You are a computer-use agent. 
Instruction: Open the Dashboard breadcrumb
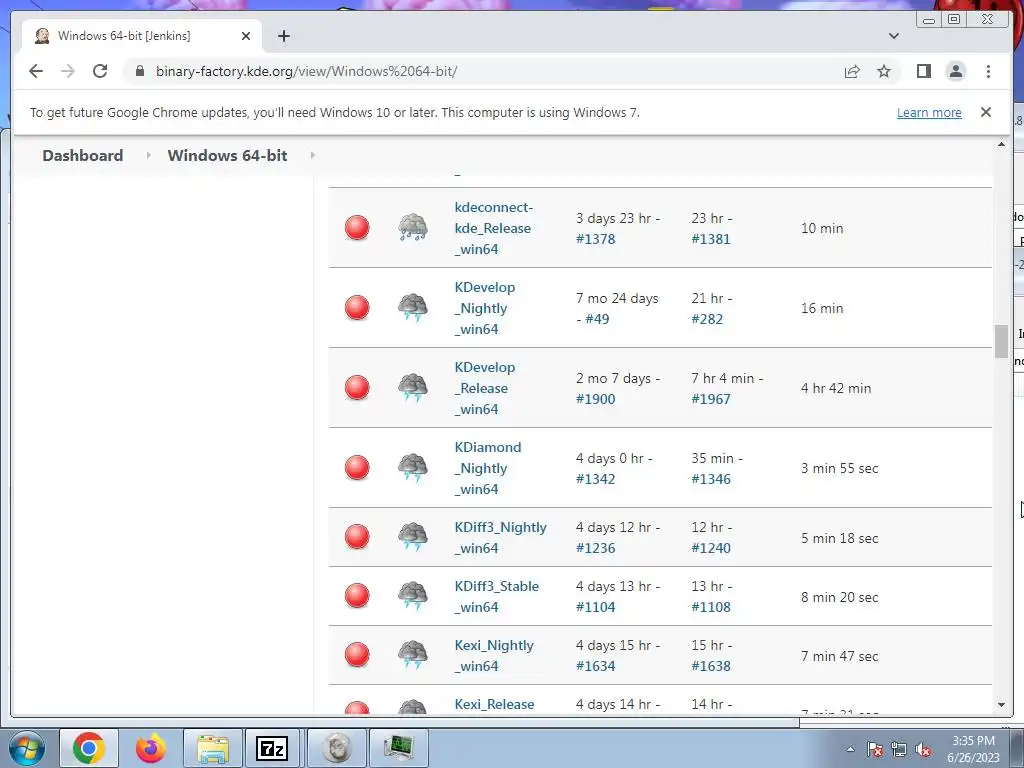pyautogui.click(x=83, y=155)
